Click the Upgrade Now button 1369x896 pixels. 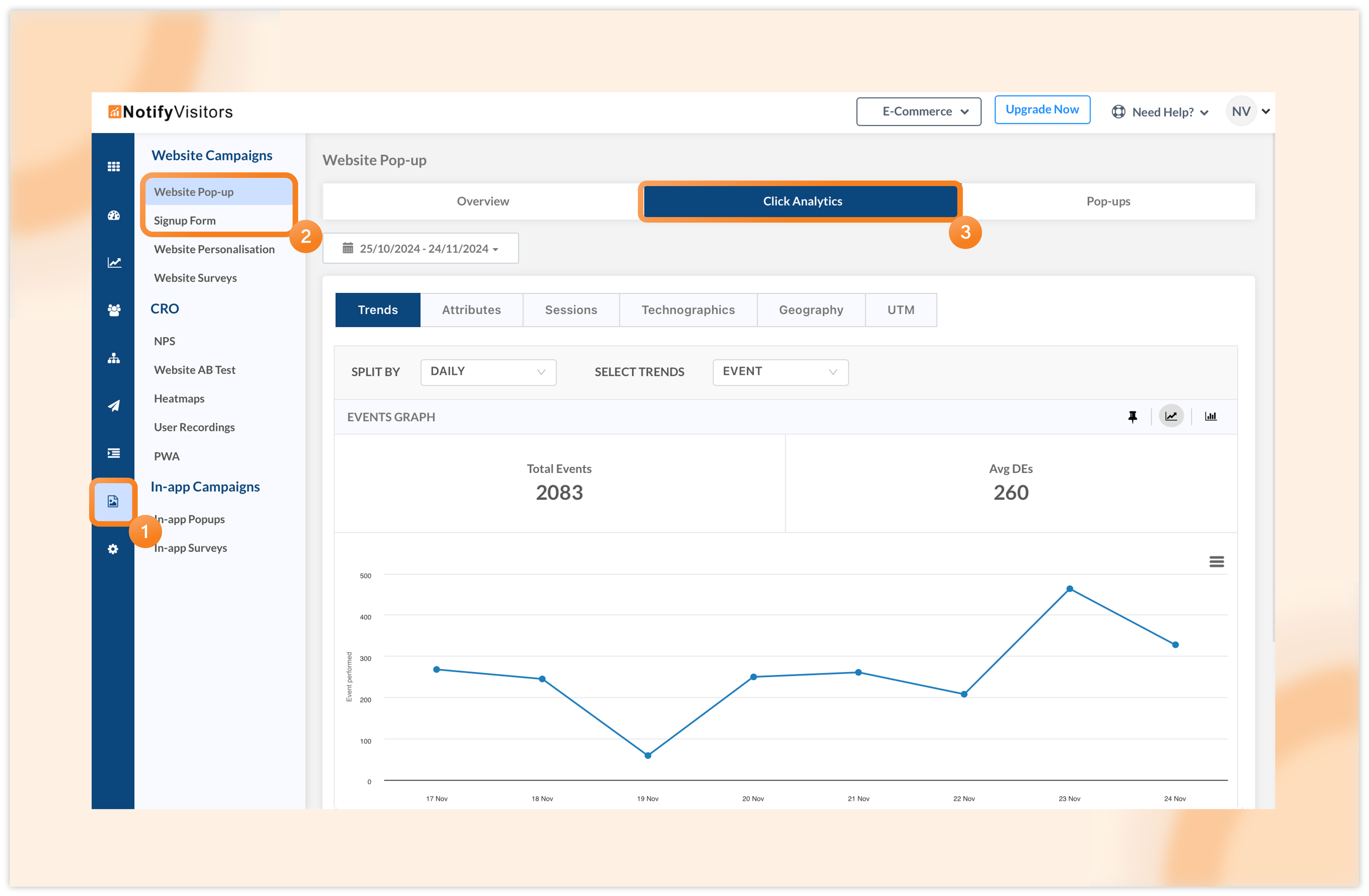(1042, 110)
